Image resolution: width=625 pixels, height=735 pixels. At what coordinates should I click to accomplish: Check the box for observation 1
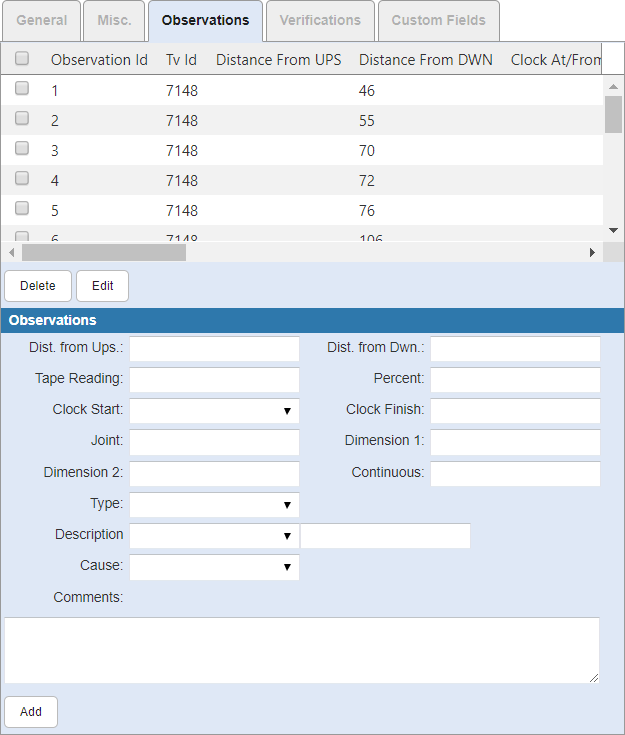click(22, 89)
